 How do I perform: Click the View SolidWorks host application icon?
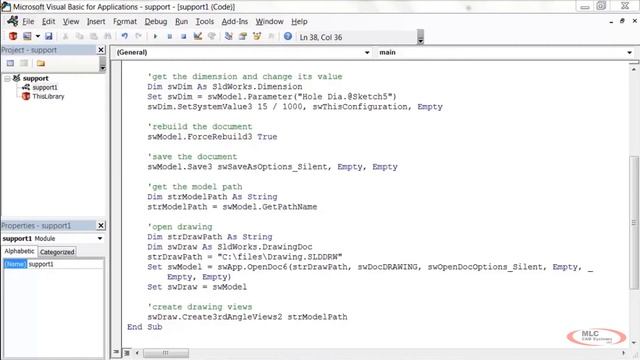click(13, 36)
